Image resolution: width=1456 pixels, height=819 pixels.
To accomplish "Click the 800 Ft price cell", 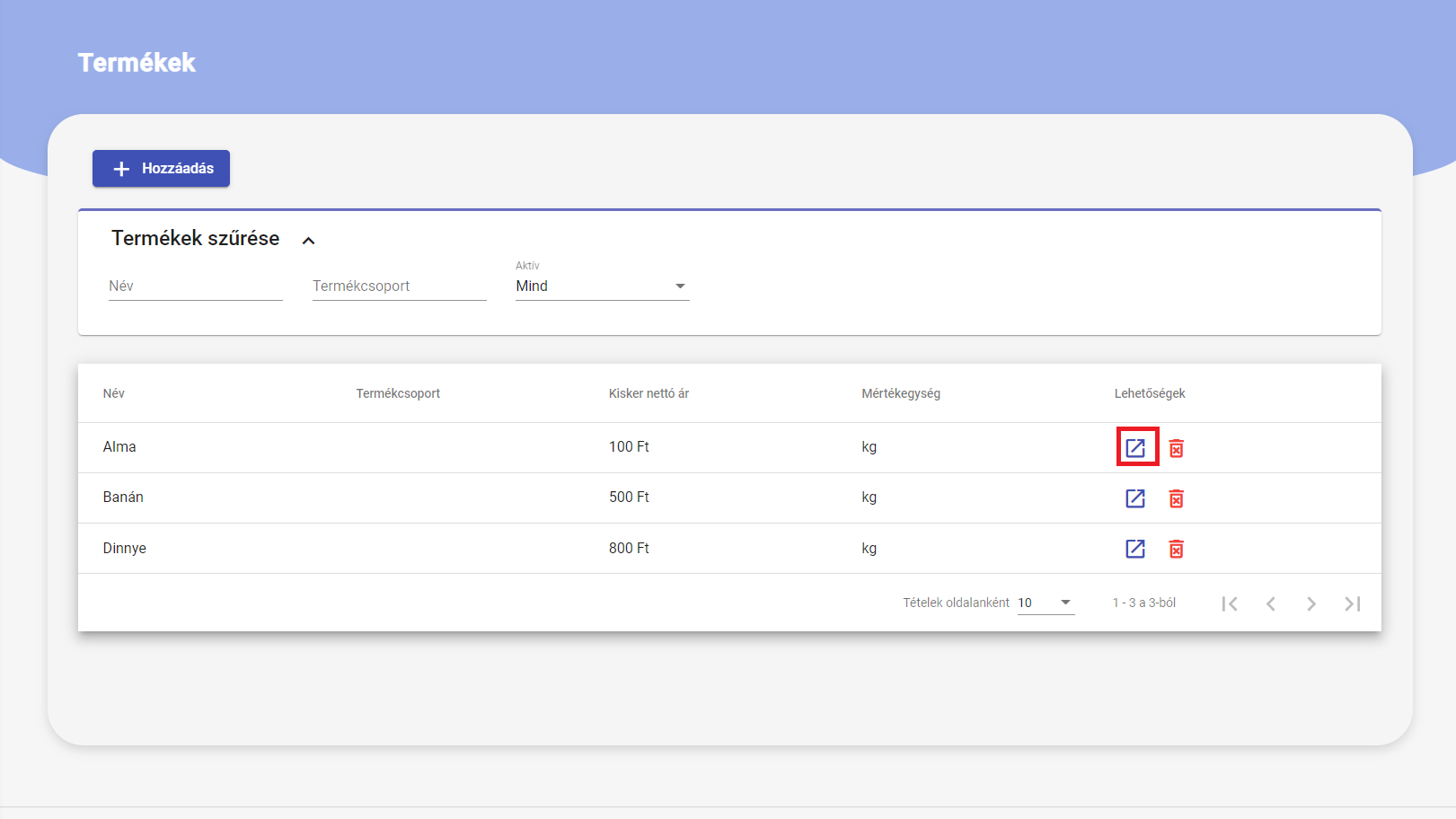I will [629, 549].
